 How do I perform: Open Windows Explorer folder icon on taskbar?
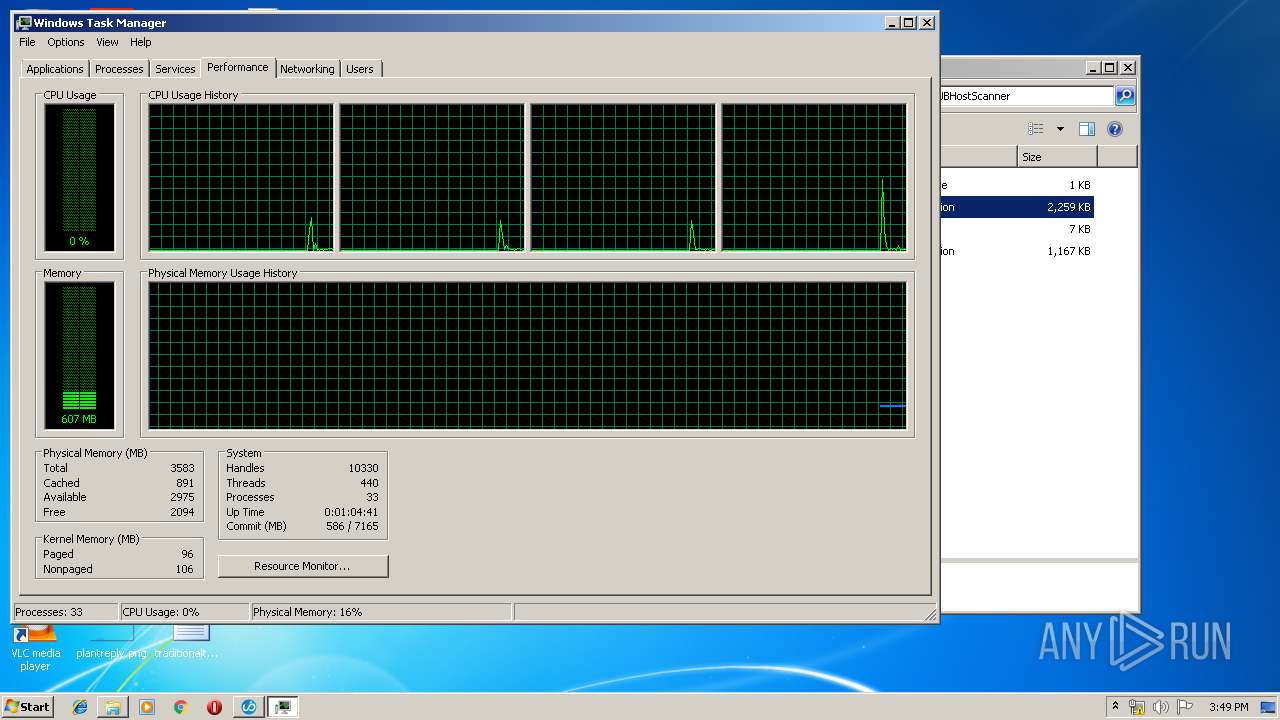(113, 707)
